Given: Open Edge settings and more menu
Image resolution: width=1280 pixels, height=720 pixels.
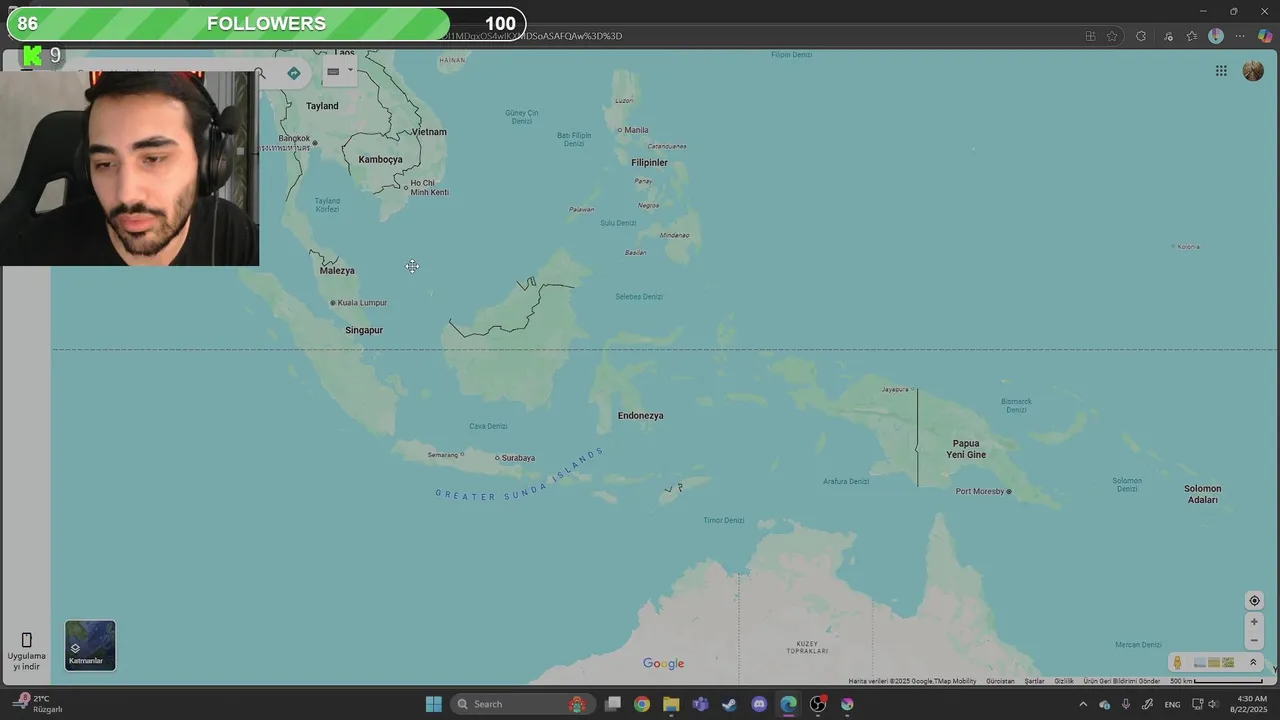Looking at the screenshot, I should click(x=1240, y=36).
